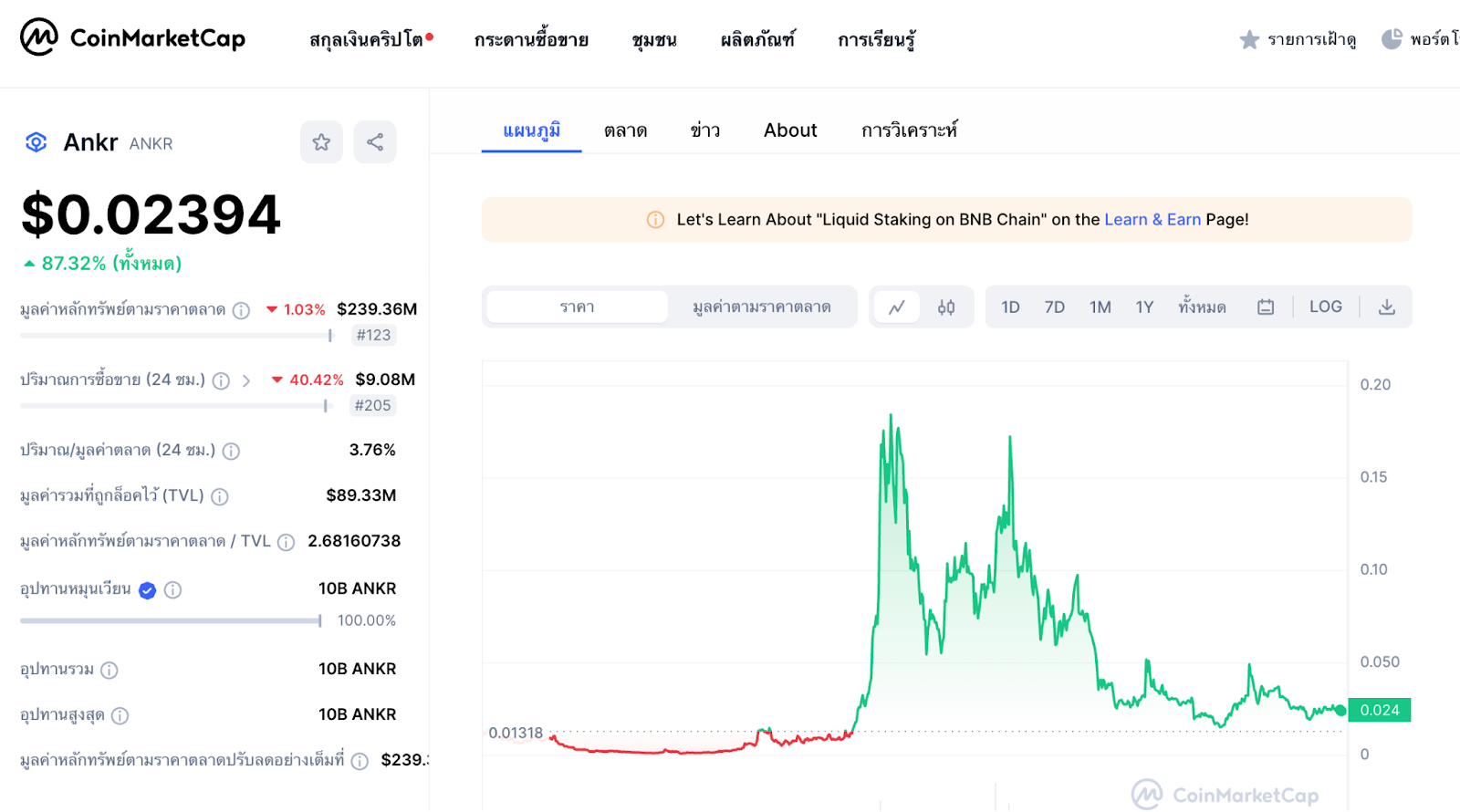This screenshot has width=1460, height=812.
Task: Switch to the ตลาด tab
Action: click(x=626, y=130)
